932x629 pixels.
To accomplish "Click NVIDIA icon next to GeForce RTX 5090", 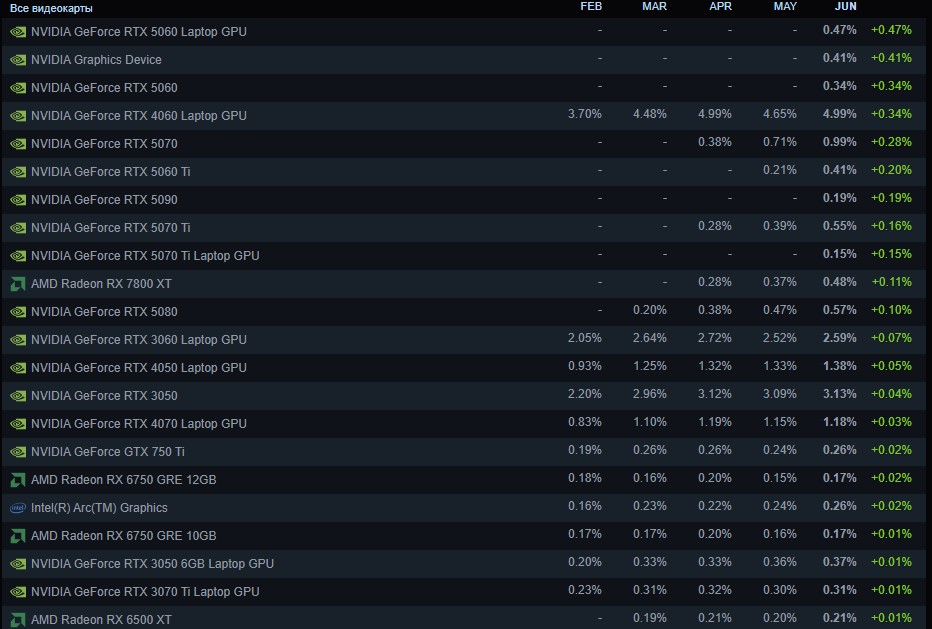I will point(18,200).
